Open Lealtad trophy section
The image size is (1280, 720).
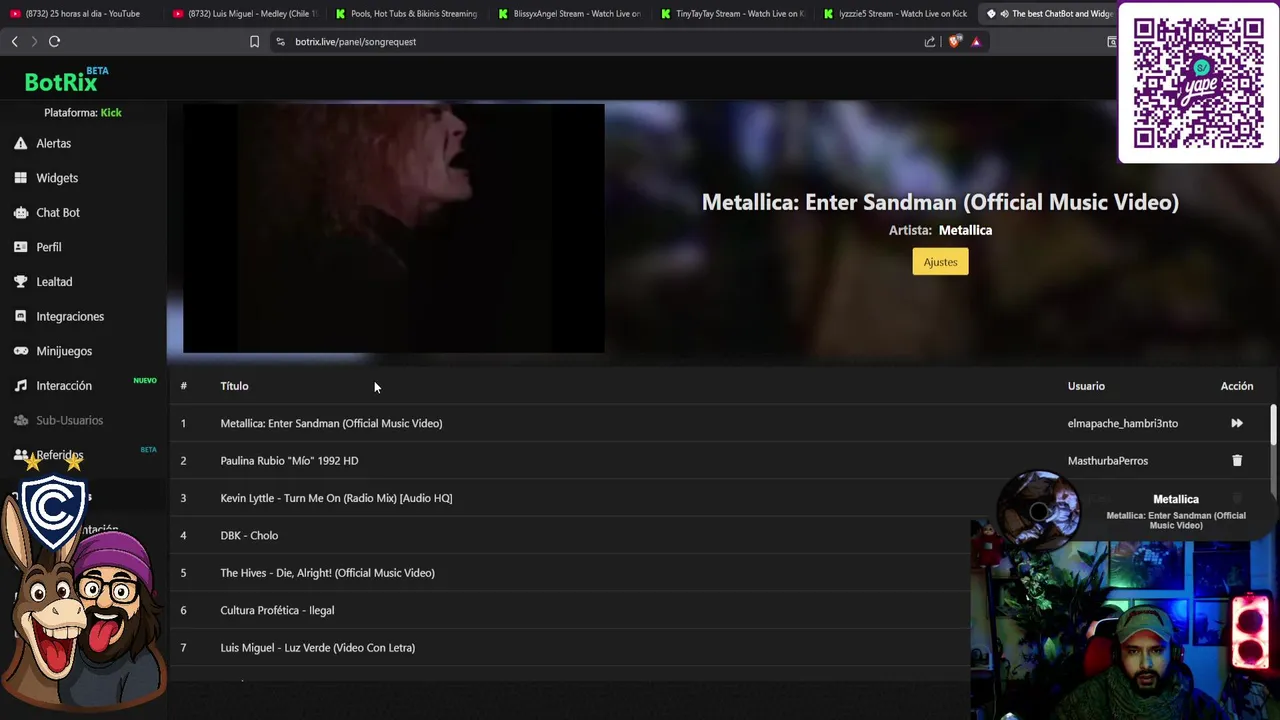pos(54,282)
